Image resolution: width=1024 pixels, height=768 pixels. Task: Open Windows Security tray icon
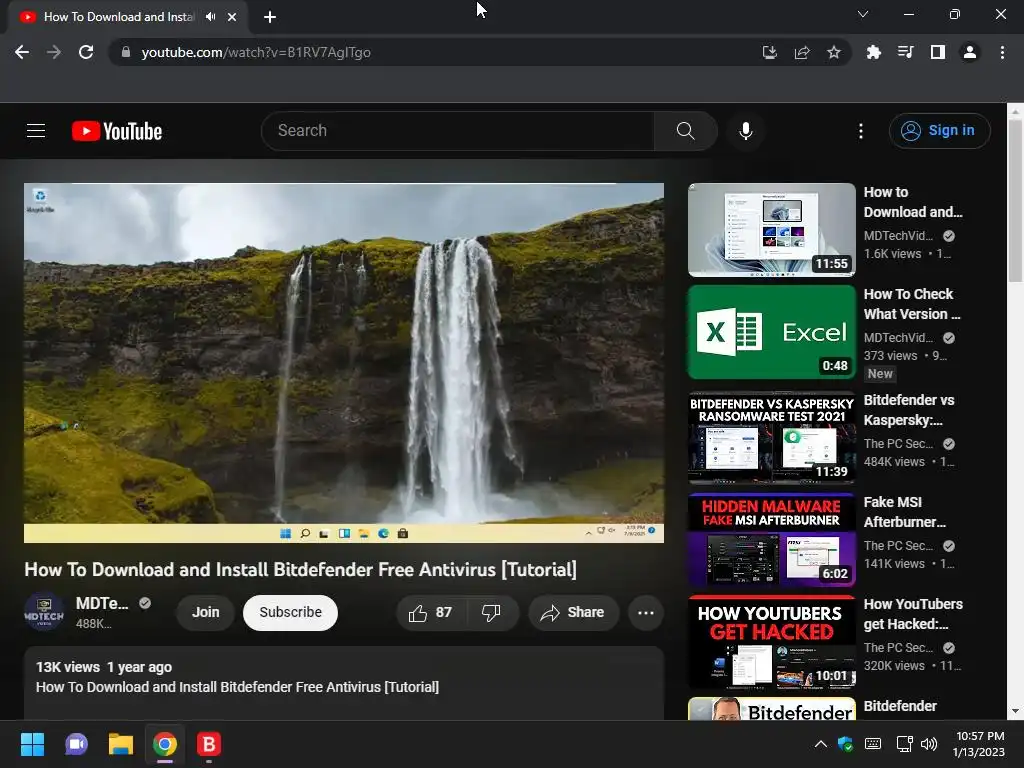pos(846,744)
